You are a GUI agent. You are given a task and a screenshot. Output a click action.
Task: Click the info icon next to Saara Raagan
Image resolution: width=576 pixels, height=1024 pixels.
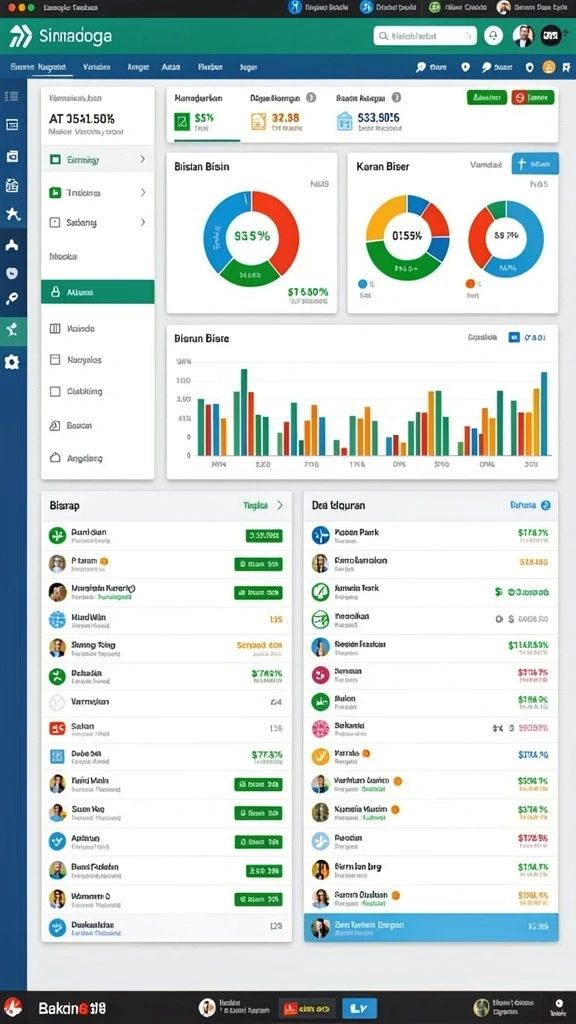396,98
